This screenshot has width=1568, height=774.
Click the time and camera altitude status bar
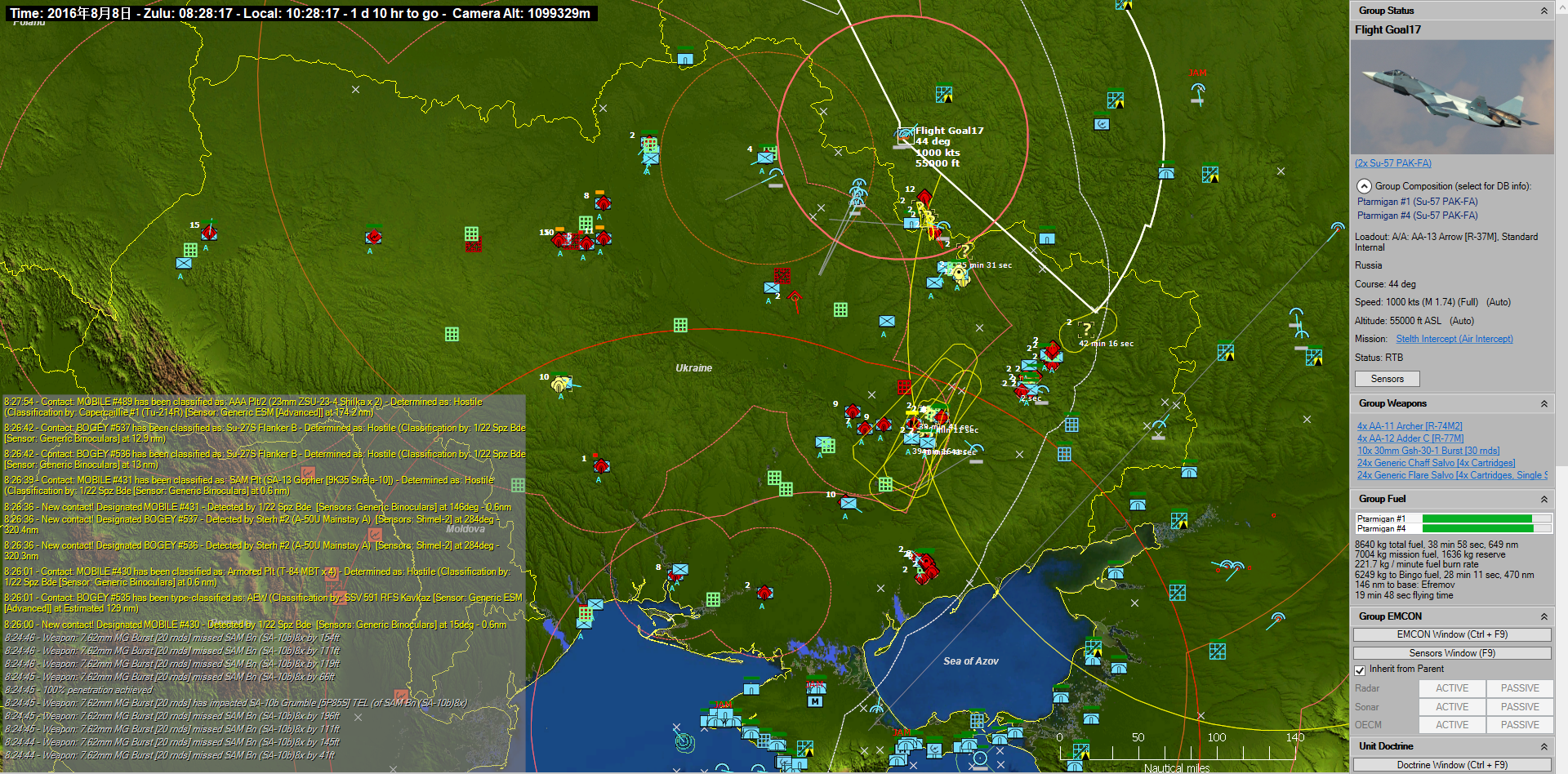pyautogui.click(x=301, y=14)
